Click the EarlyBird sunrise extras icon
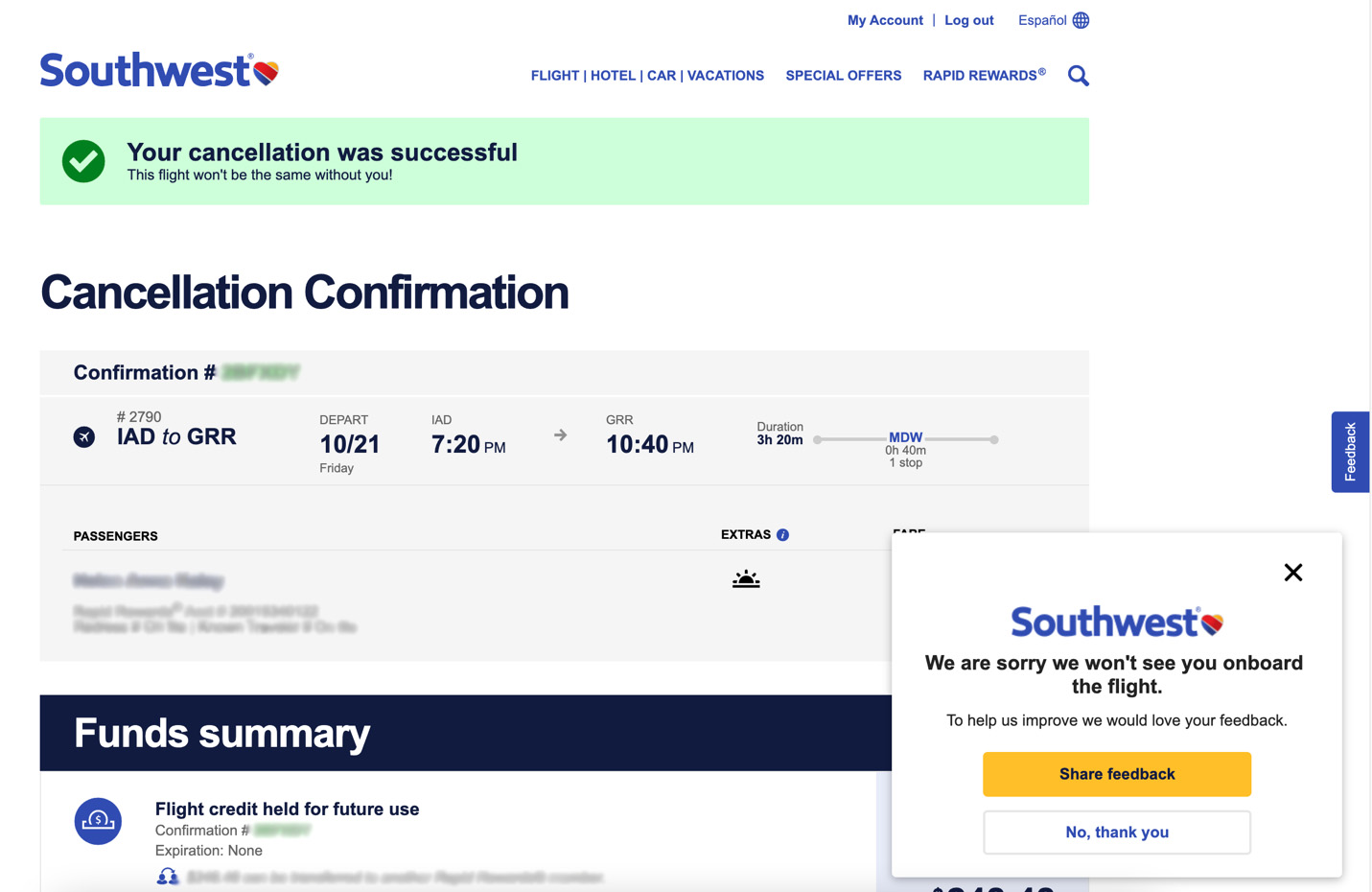This screenshot has width=1372, height=892. pyautogui.click(x=746, y=579)
